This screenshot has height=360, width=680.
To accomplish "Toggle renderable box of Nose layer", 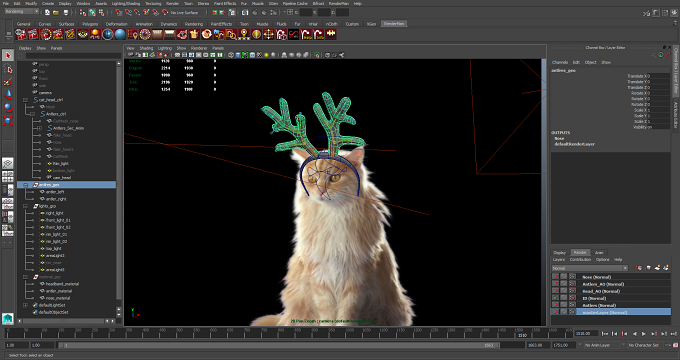I will (x=556, y=277).
